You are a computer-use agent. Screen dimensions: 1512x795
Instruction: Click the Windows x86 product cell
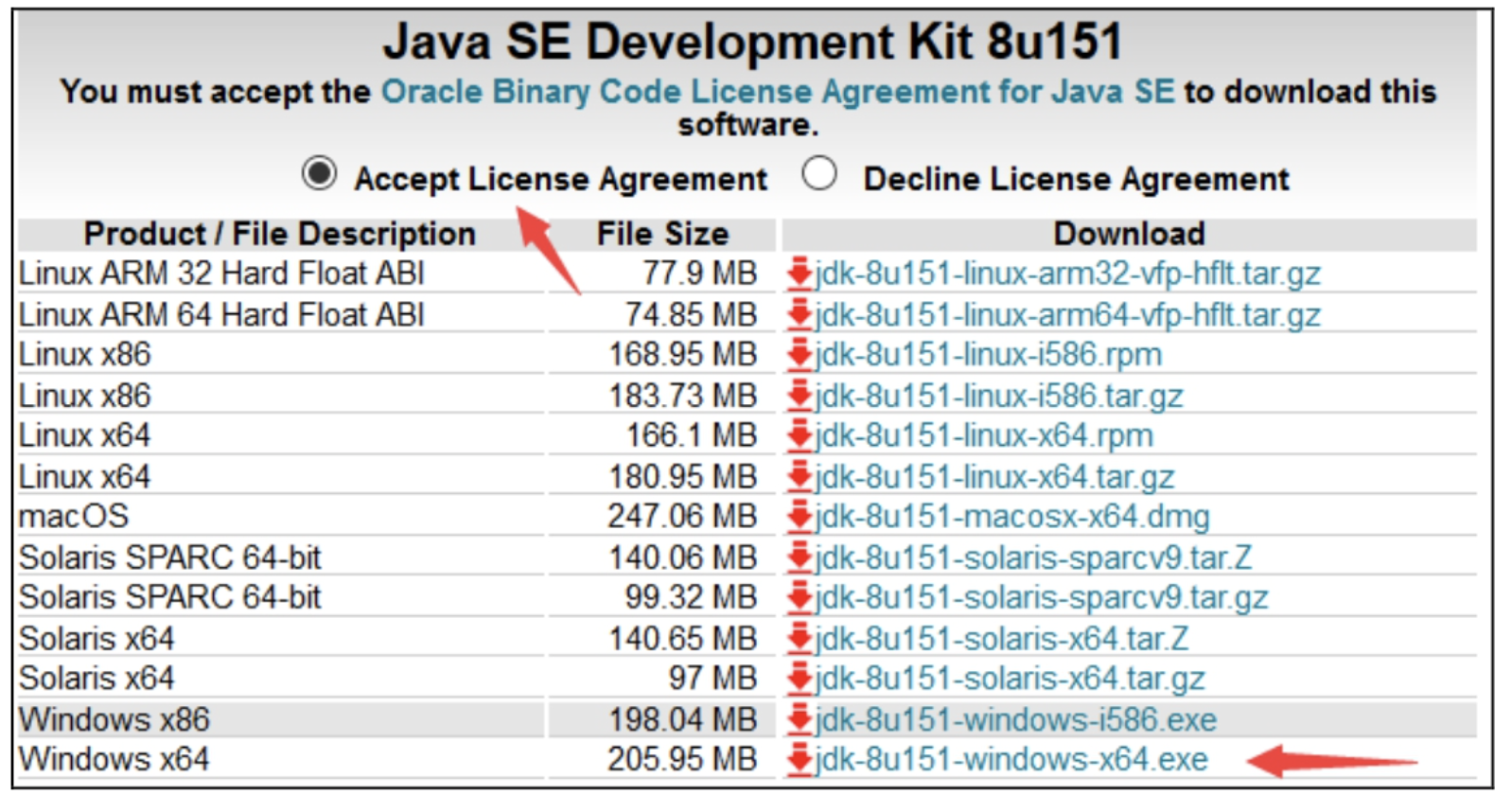coord(280,720)
